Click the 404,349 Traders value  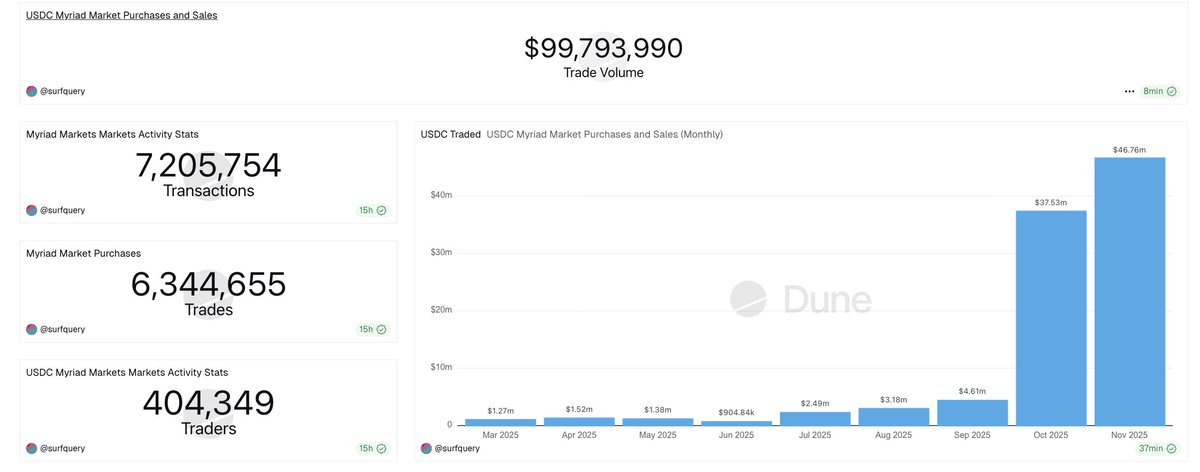coord(209,403)
